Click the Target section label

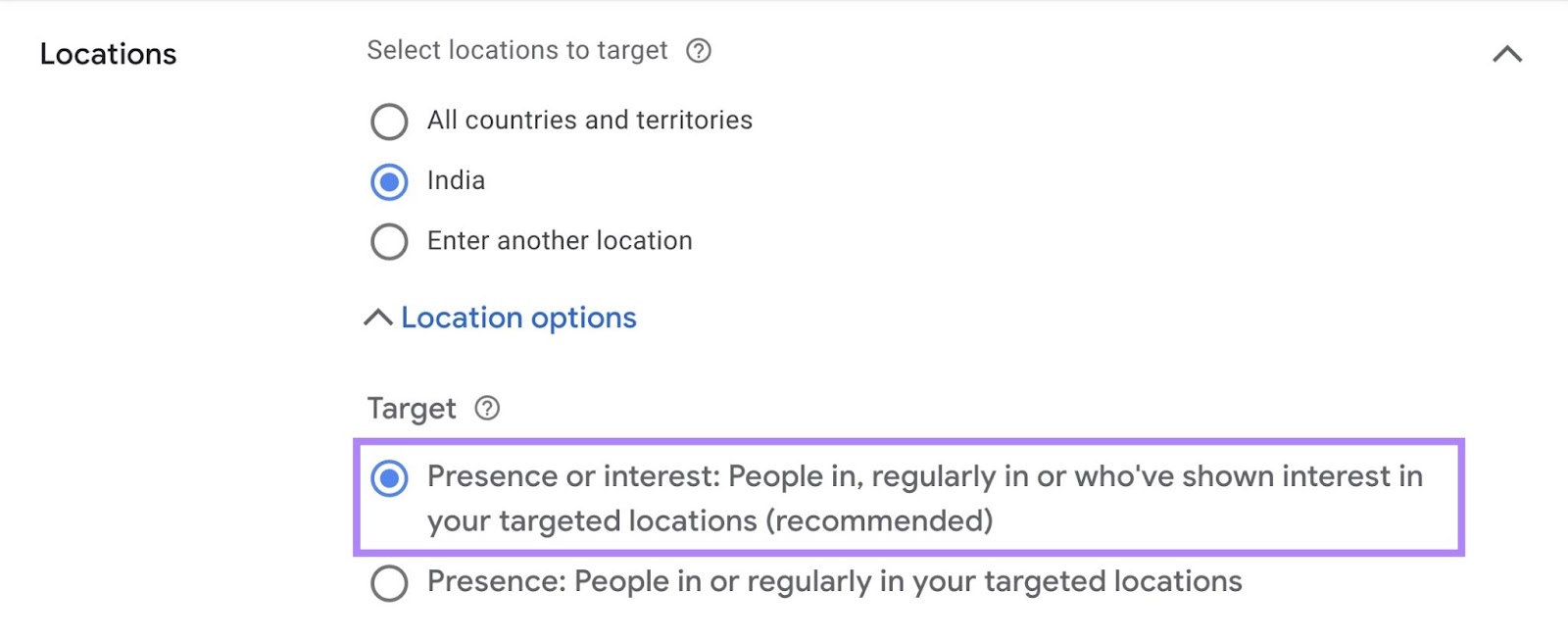[x=412, y=409]
